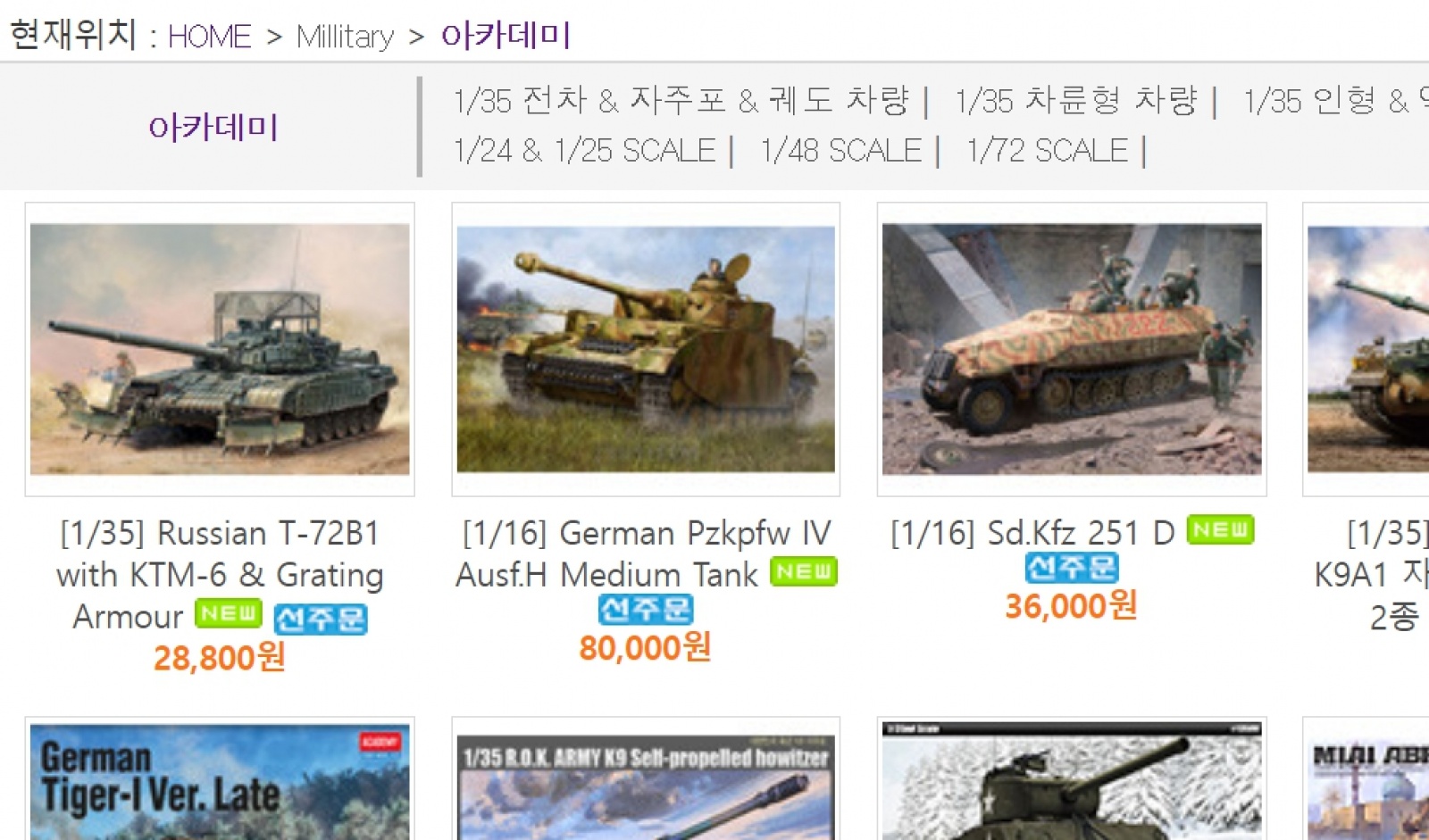Select 1/24 & 1/25 SCALE filter
The width and height of the screenshot is (1429, 840).
[584, 150]
